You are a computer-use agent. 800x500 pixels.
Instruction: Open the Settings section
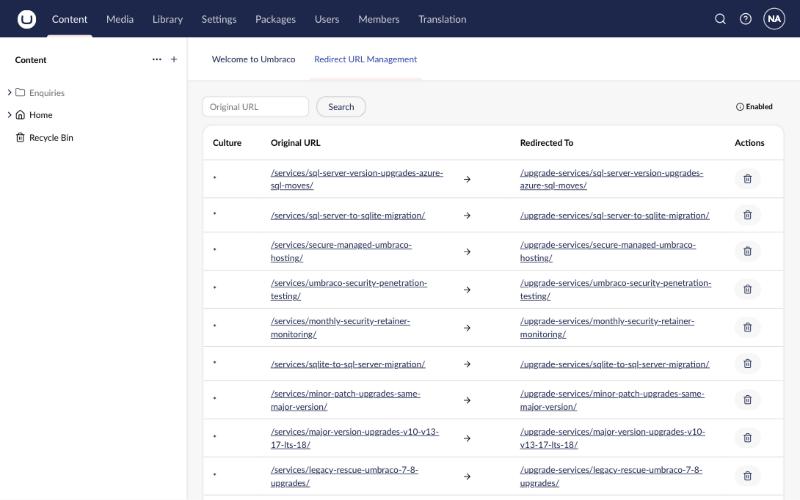(x=219, y=19)
